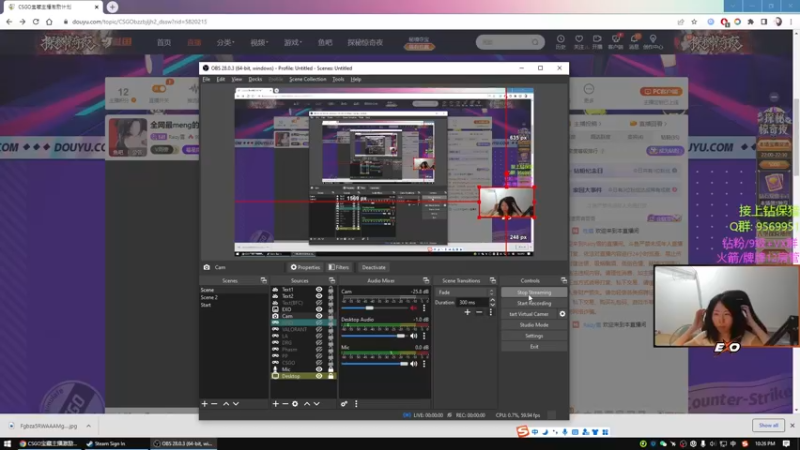Viewport: 800px width, 450px height.
Task: Open the Mic channel options menu
Action: (424, 364)
